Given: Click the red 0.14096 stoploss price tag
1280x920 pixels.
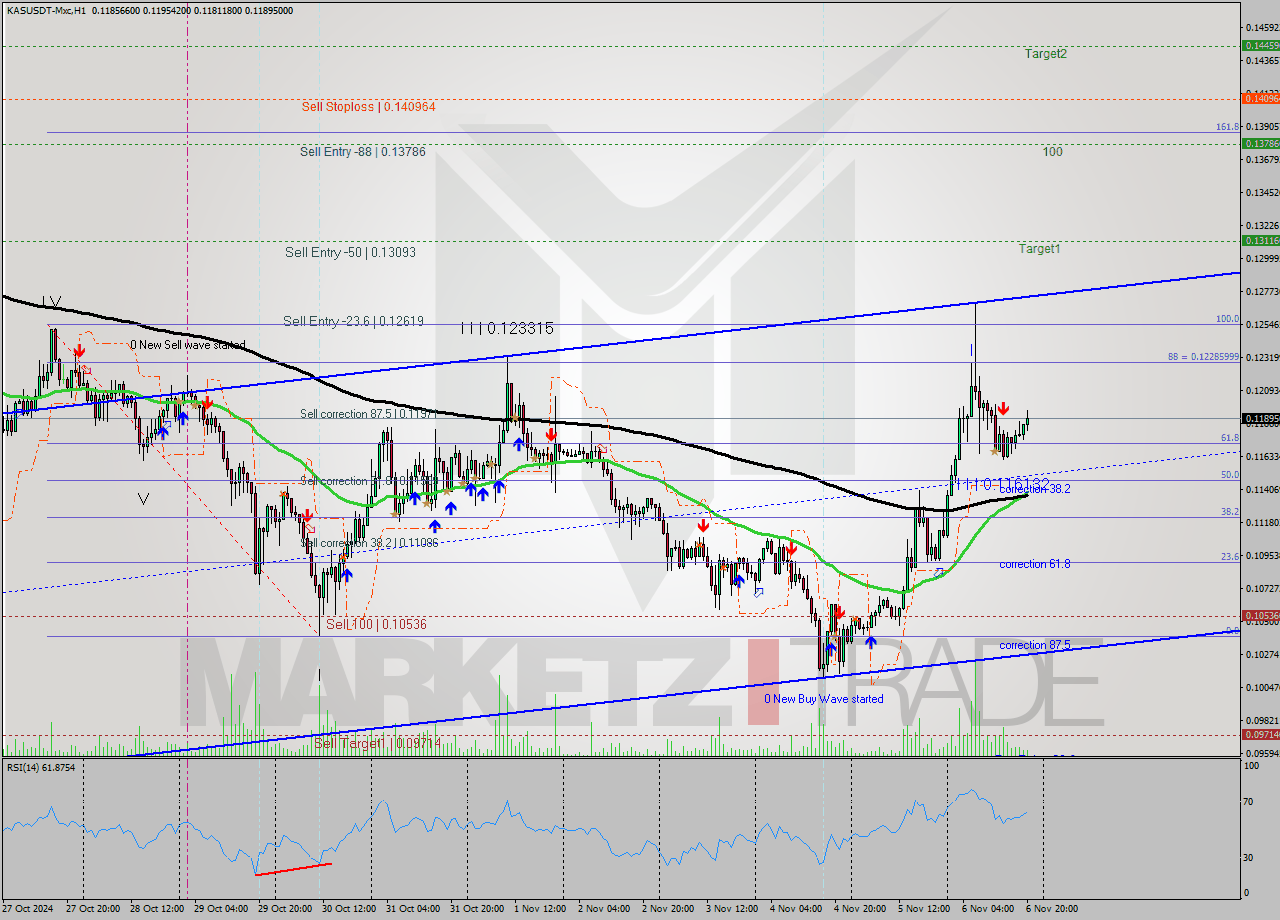Looking at the screenshot, I should tap(1260, 98).
